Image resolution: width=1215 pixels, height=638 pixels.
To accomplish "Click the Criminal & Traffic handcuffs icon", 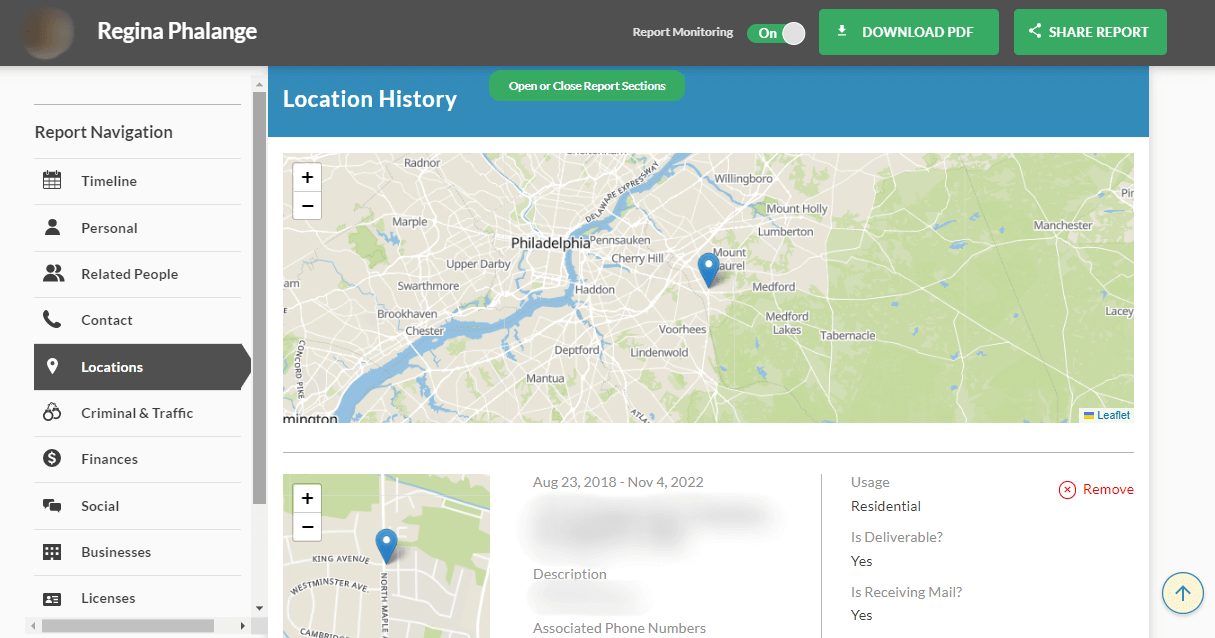I will (x=53, y=413).
